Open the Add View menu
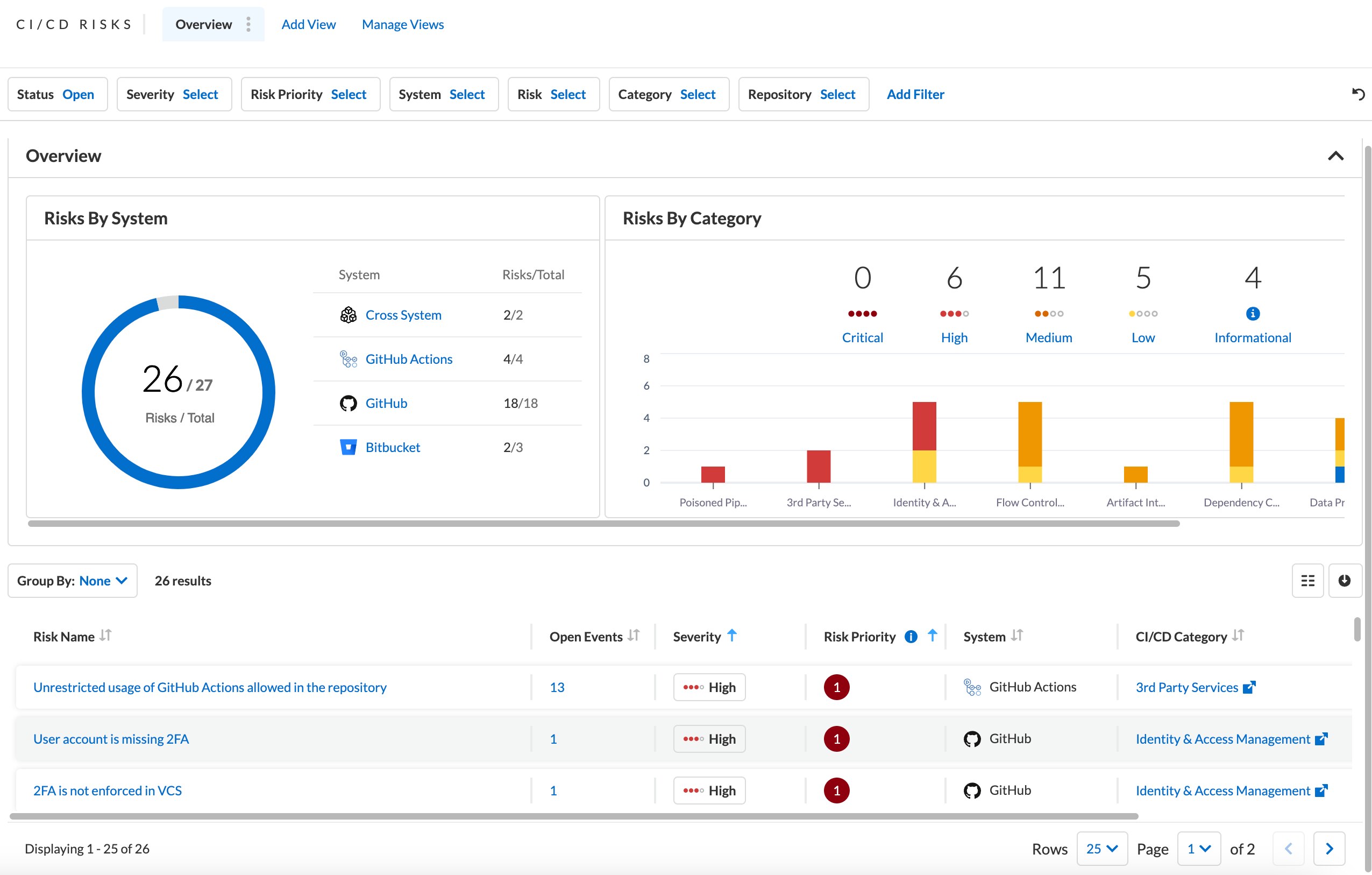This screenshot has height=875, width=1372. [x=308, y=23]
